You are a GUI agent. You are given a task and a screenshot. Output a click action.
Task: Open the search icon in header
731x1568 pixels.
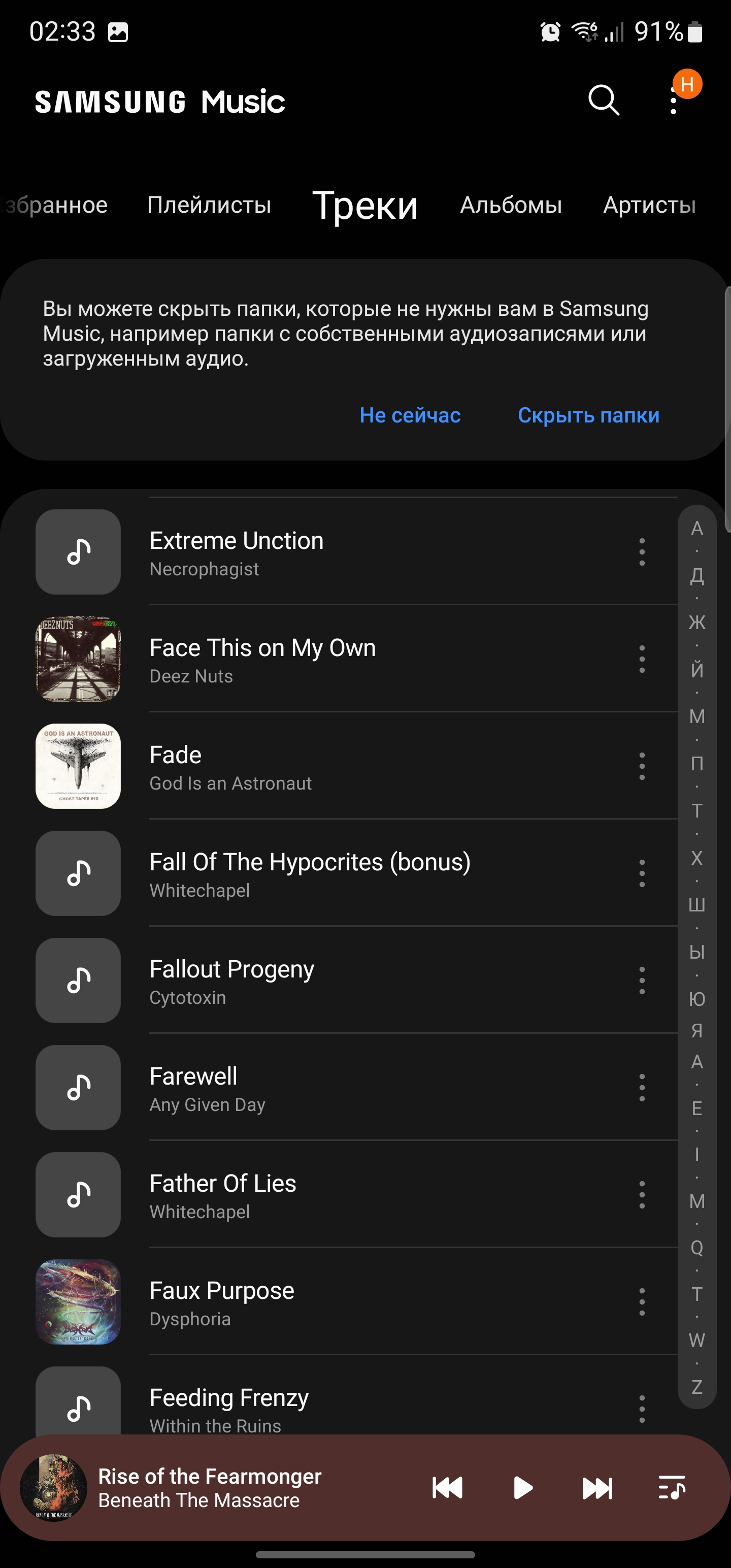603,101
